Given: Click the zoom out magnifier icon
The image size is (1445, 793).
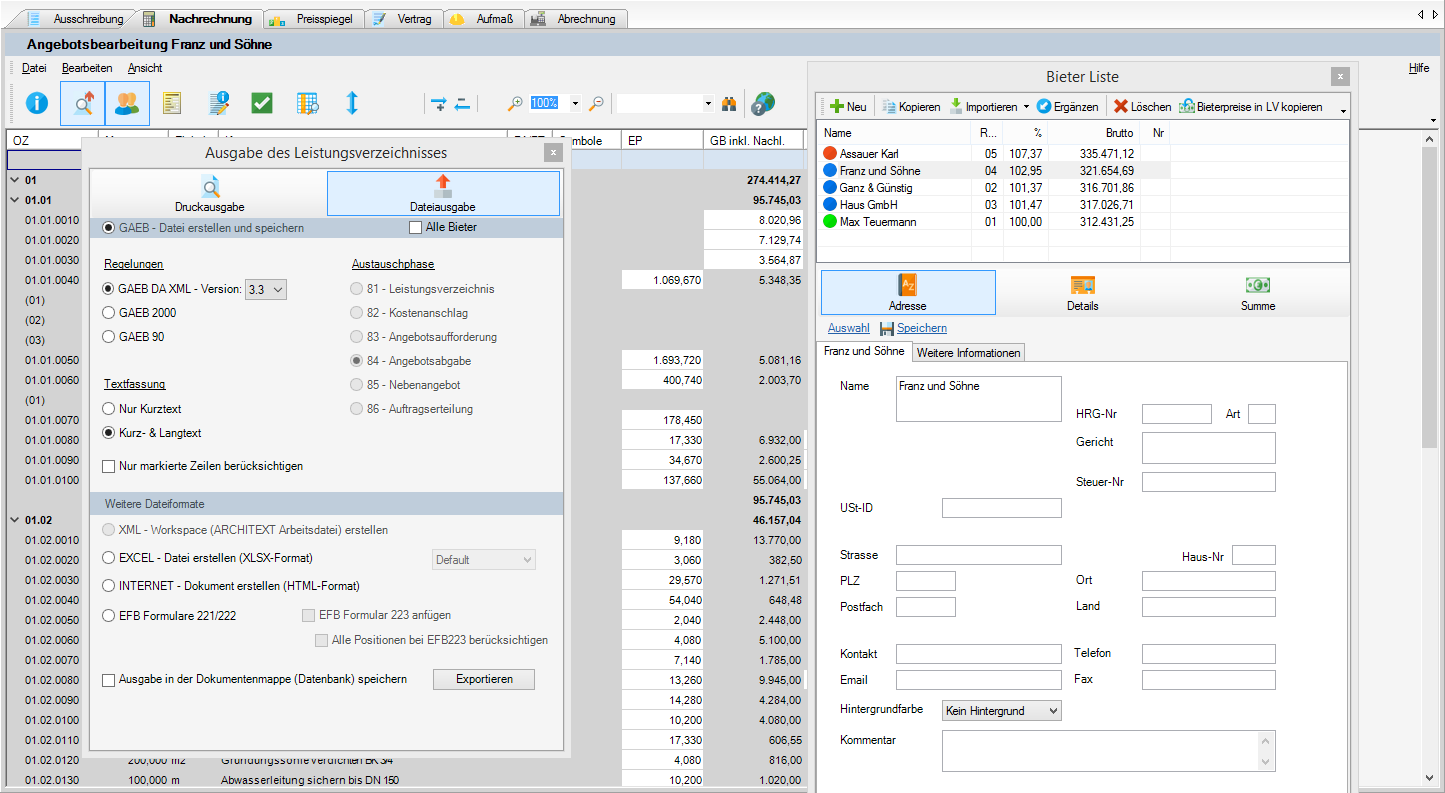Looking at the screenshot, I should click(595, 103).
